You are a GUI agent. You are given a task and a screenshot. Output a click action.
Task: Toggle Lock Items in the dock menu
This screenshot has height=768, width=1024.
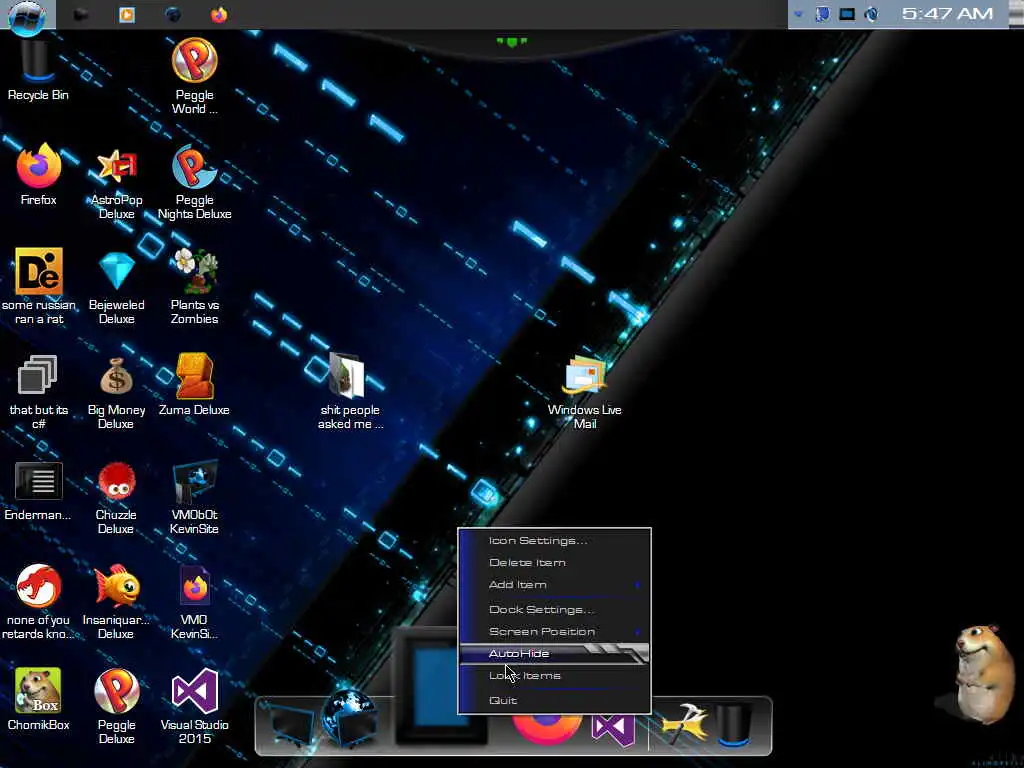click(555, 676)
